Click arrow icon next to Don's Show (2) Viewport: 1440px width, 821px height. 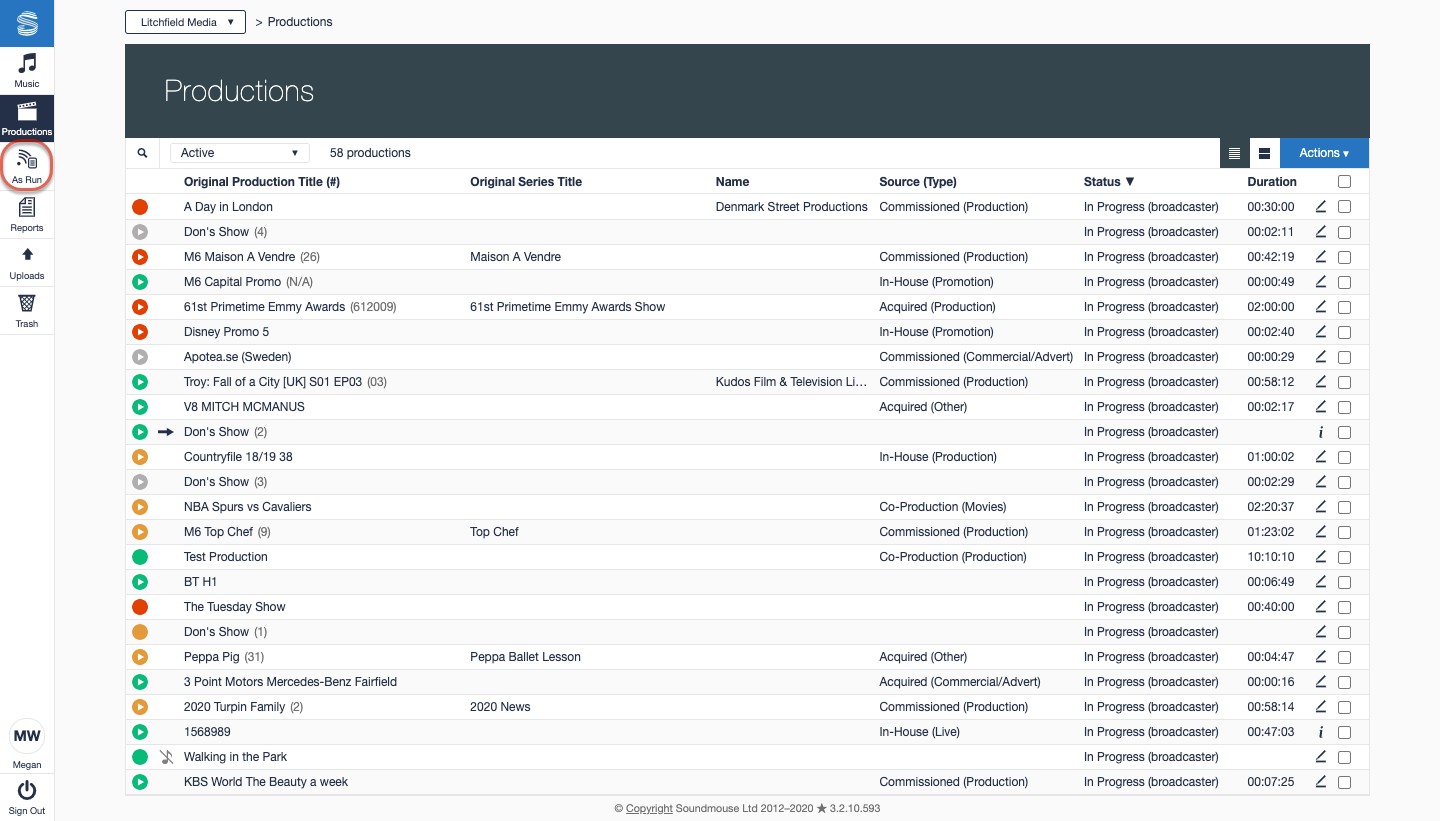coord(166,432)
